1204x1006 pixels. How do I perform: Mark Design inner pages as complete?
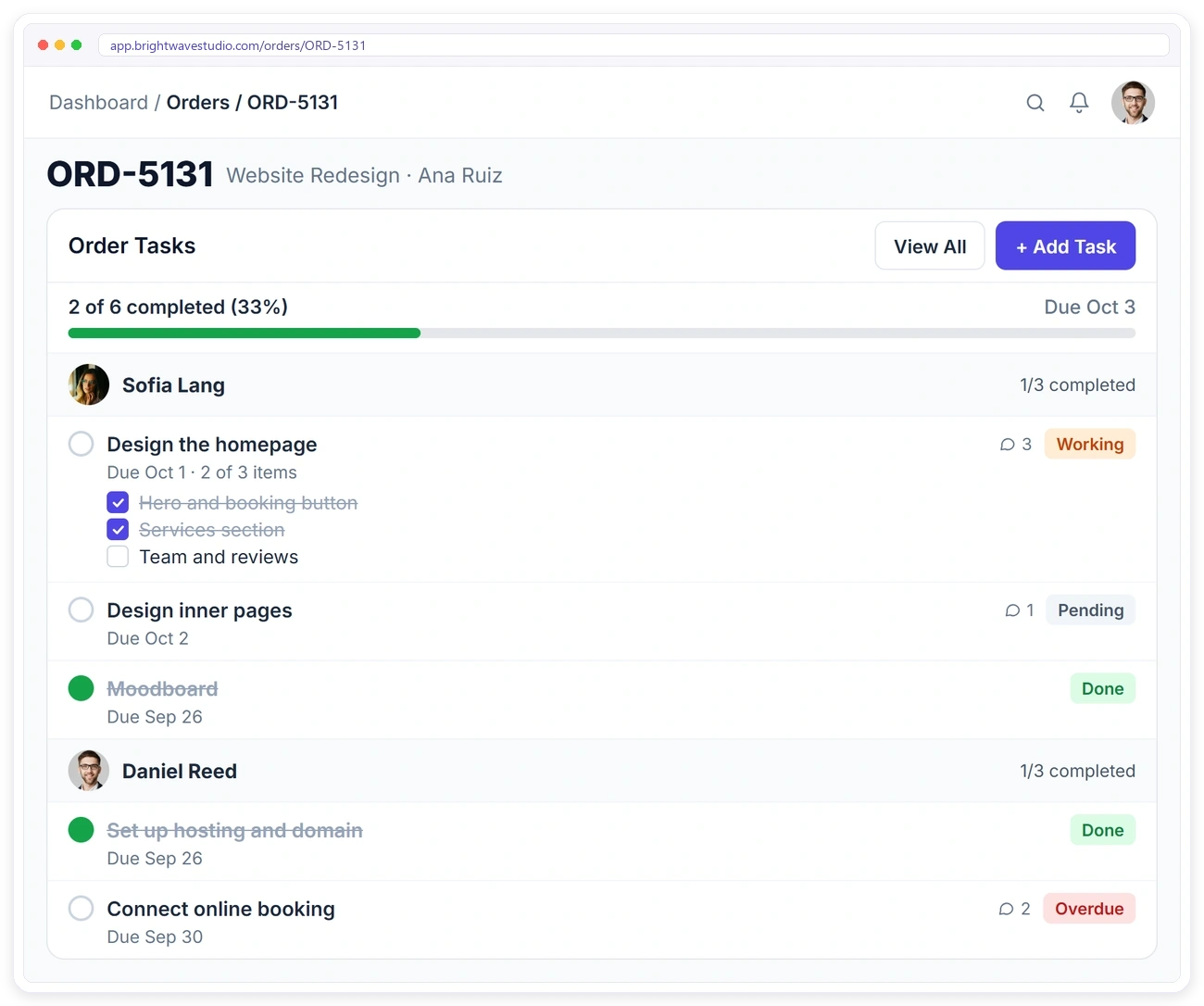(x=82, y=610)
